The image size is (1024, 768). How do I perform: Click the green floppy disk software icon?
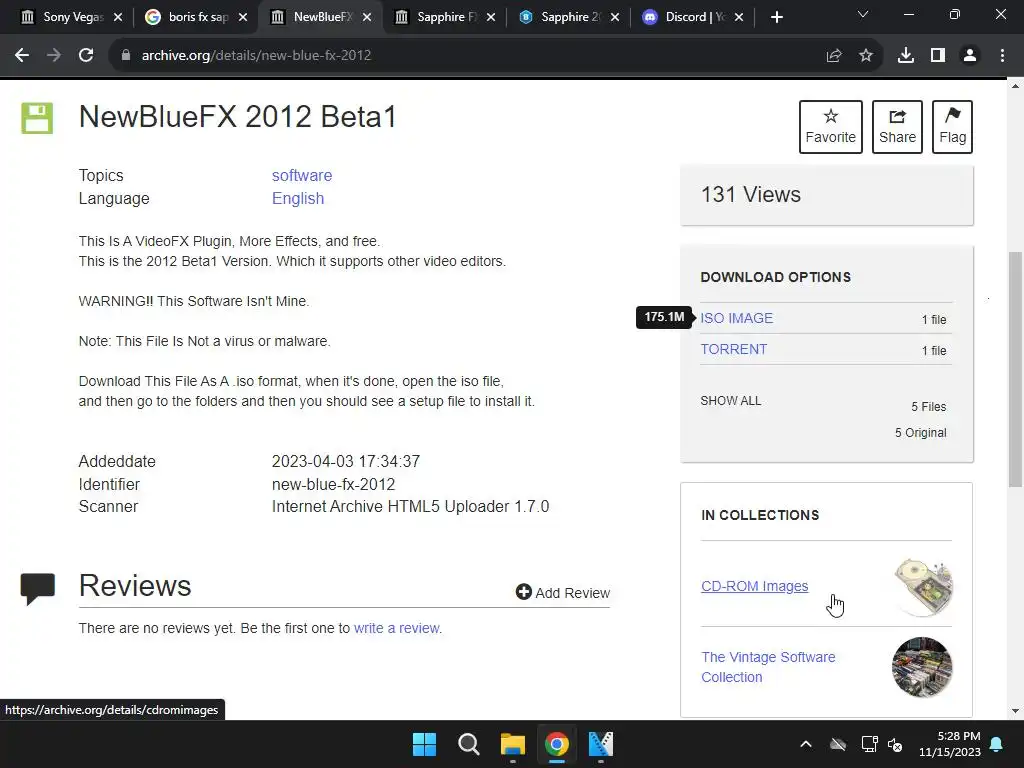click(37, 118)
